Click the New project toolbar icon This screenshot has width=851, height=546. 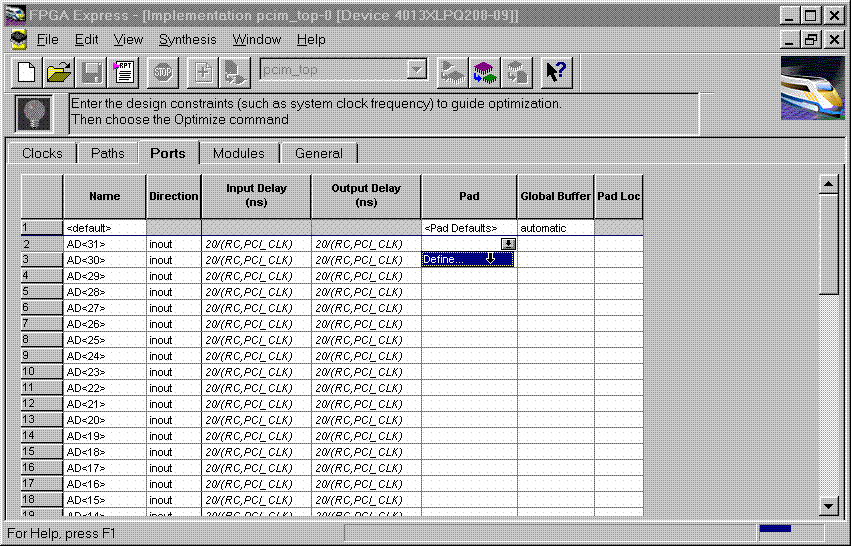click(x=28, y=72)
